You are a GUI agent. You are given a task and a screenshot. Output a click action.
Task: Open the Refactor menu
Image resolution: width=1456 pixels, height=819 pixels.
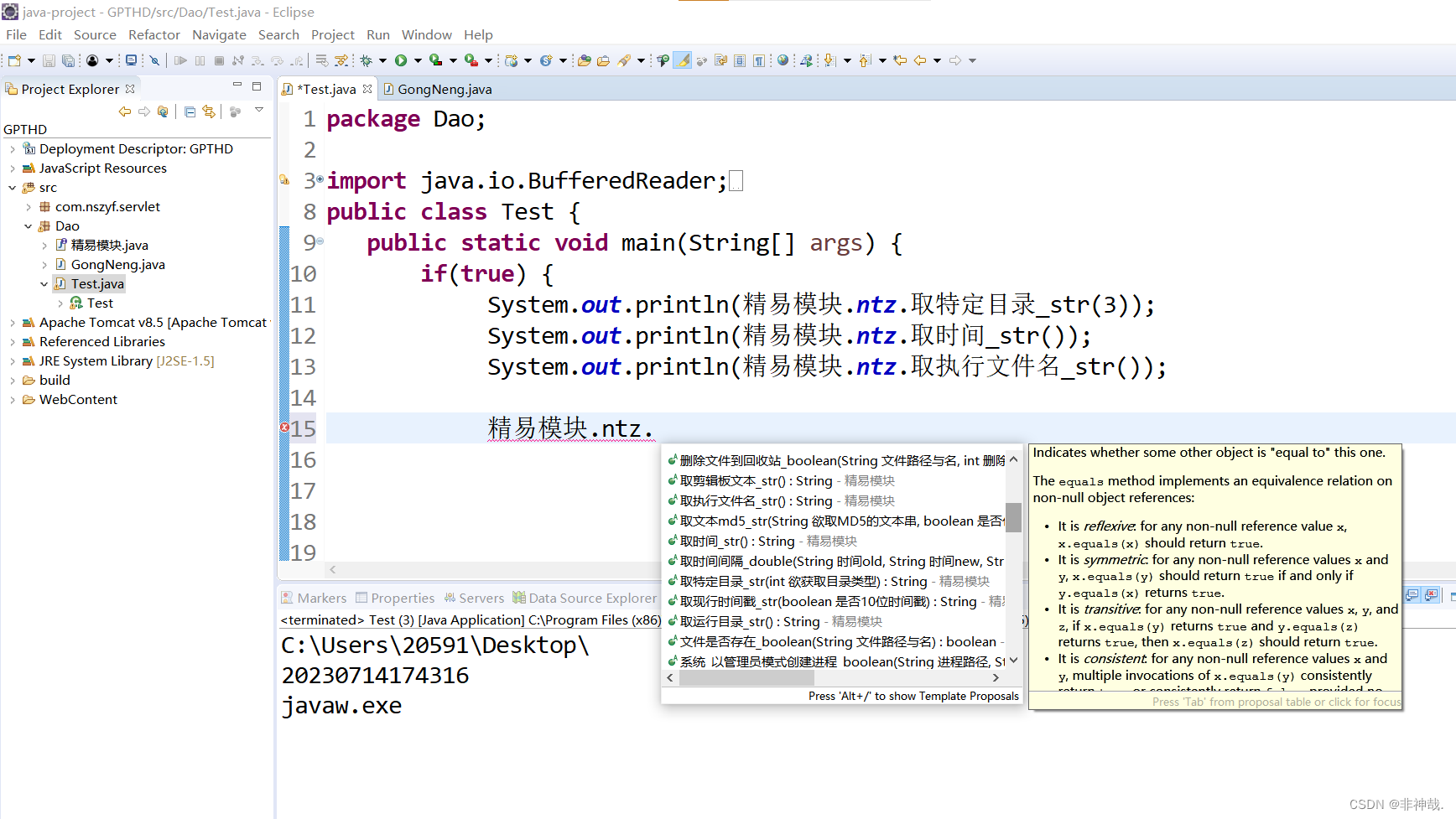tap(154, 34)
